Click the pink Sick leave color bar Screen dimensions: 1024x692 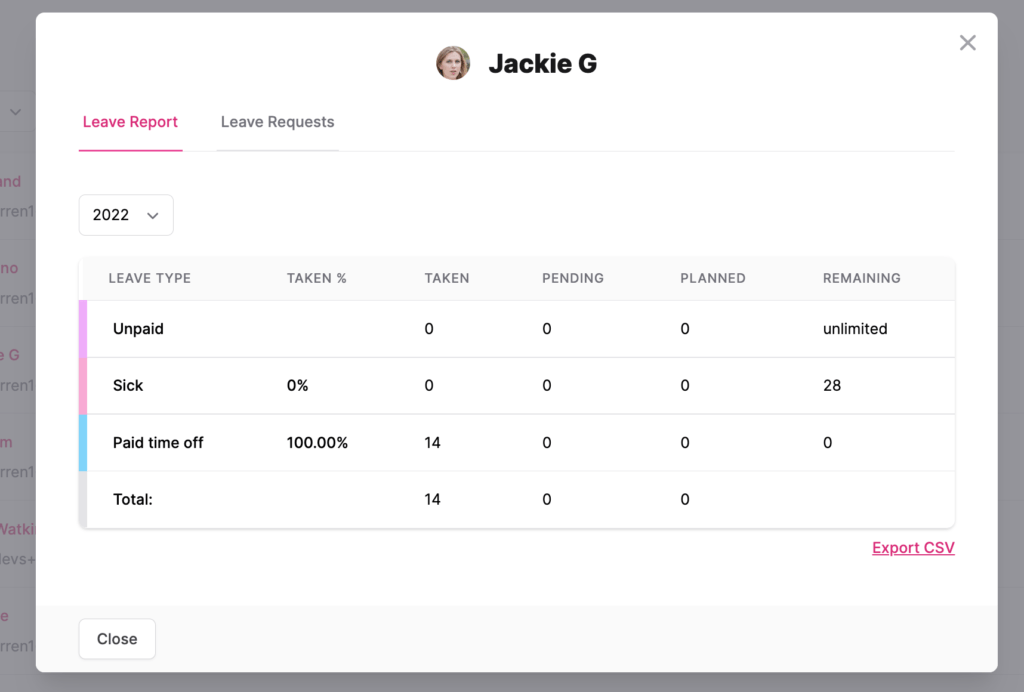tap(83, 385)
